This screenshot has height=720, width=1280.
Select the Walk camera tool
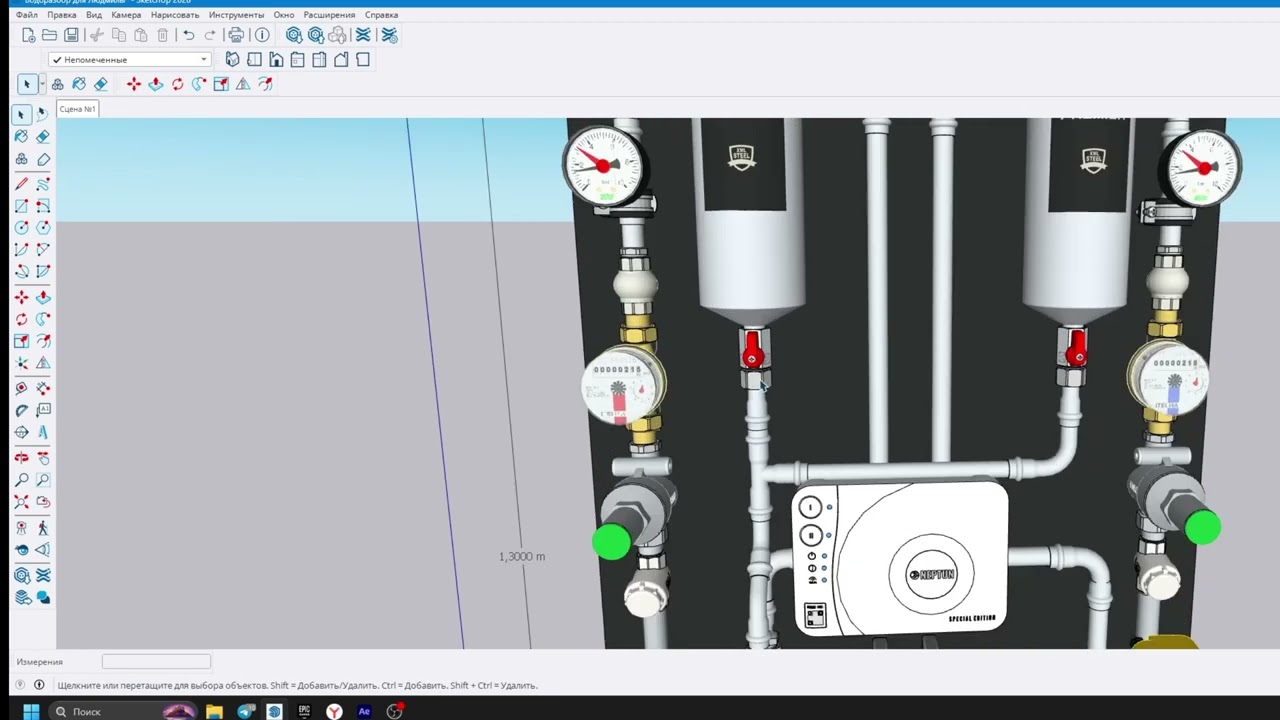pyautogui.click(x=43, y=528)
